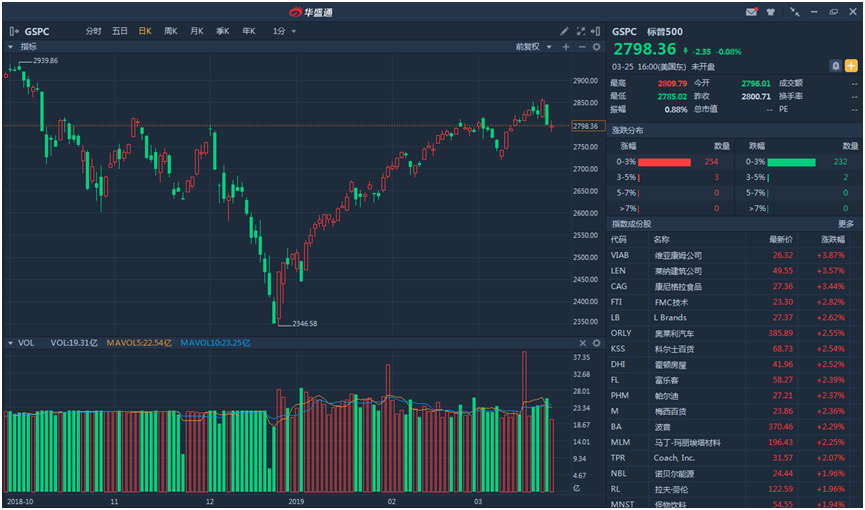865x510 pixels.
Task: Collapse the left panel beside GSPC
Action: 14,31
